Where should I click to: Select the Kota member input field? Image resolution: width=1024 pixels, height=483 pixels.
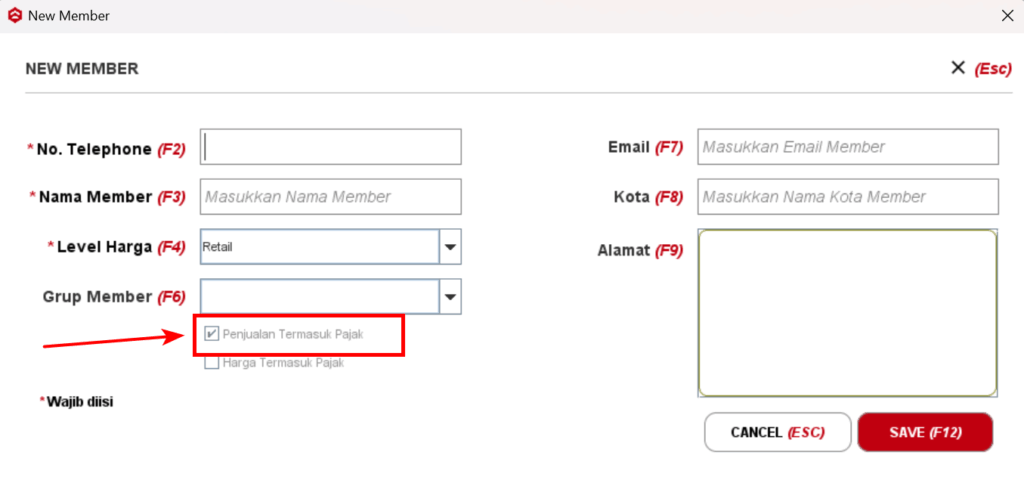[x=848, y=197]
